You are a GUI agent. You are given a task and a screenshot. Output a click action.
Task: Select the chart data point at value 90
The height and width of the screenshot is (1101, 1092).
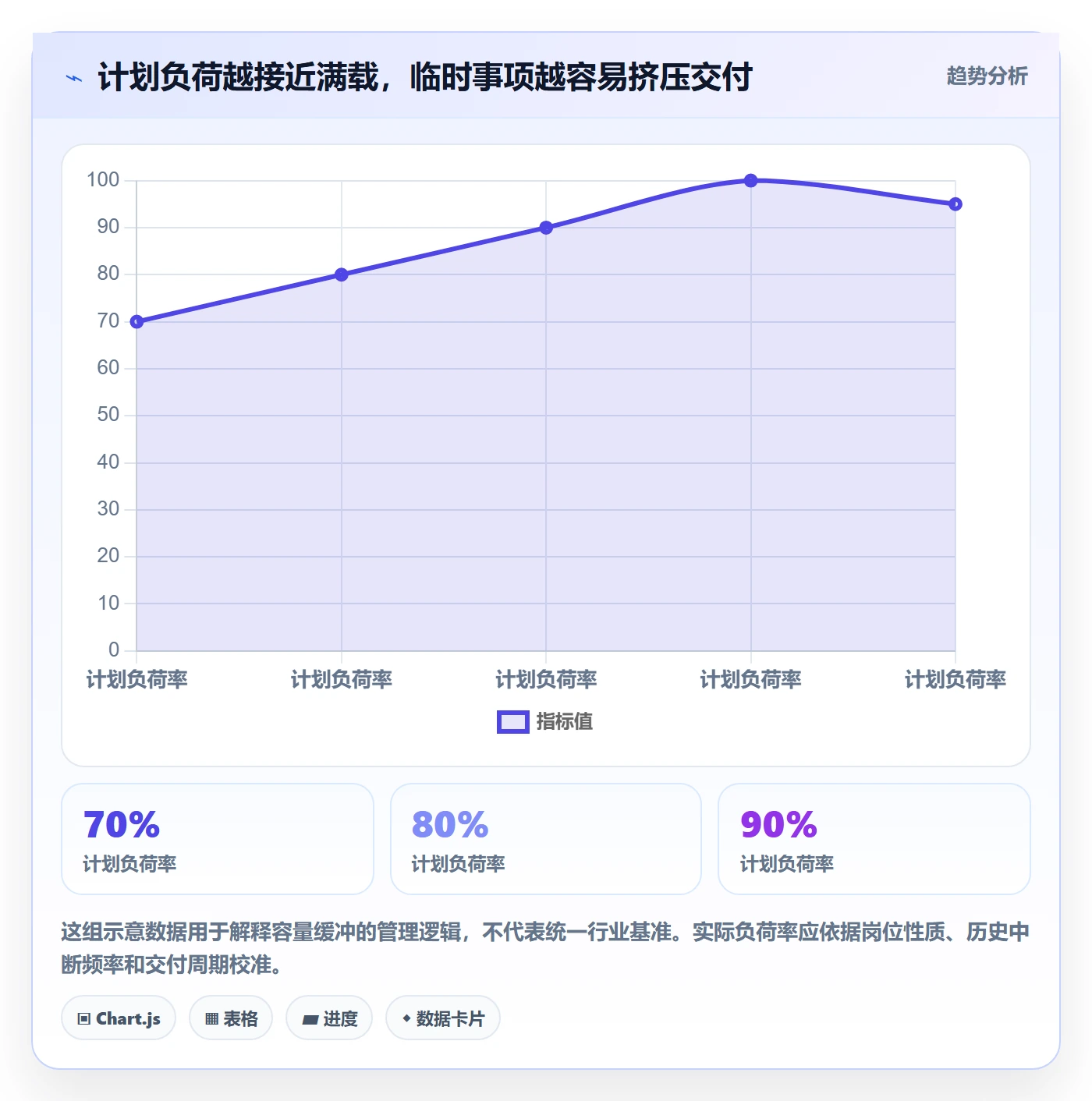click(546, 228)
